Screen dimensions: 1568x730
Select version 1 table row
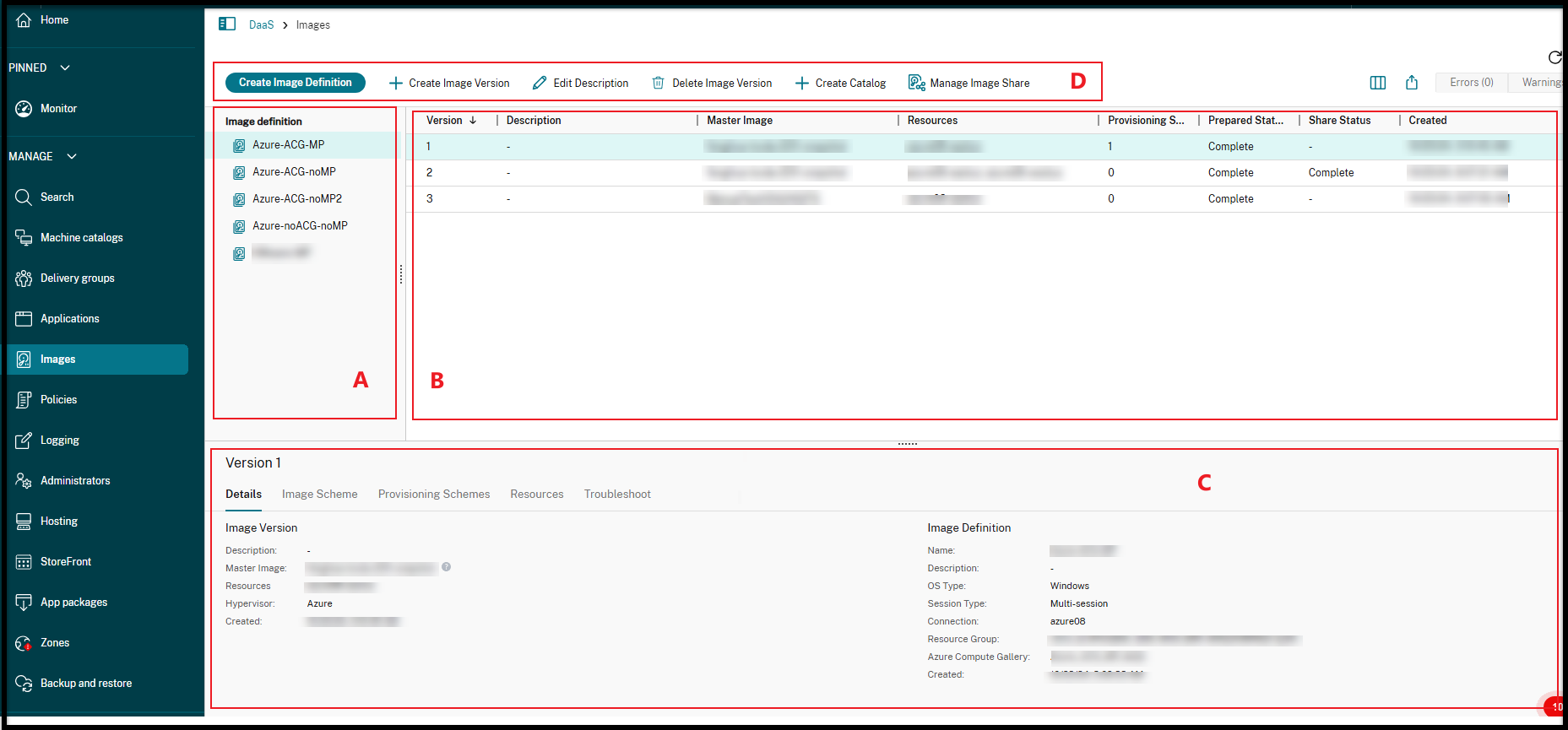coord(985,146)
